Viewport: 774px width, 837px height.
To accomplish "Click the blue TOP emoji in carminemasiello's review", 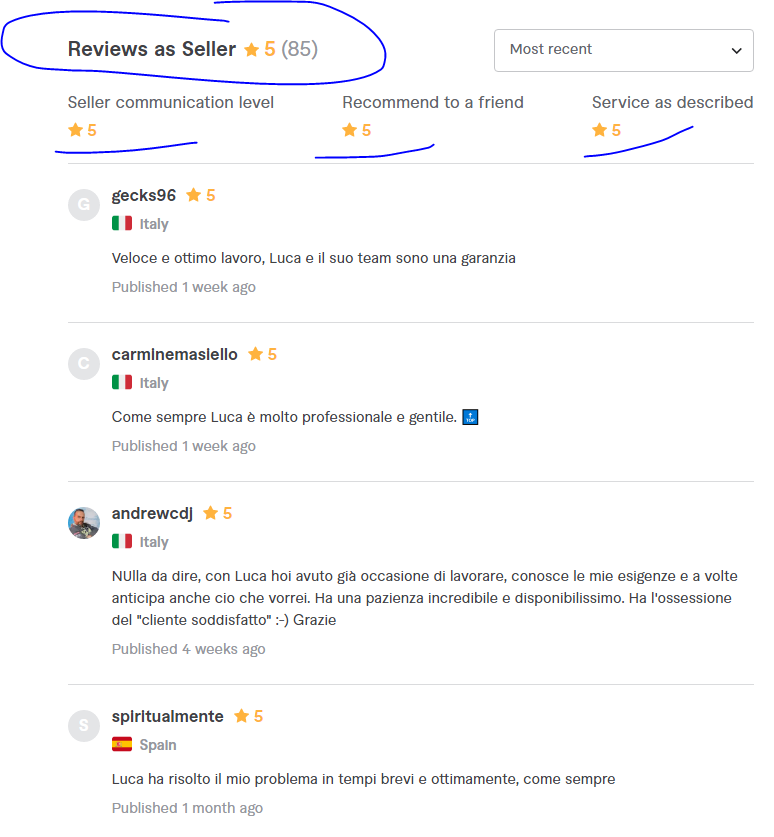I will (470, 417).
